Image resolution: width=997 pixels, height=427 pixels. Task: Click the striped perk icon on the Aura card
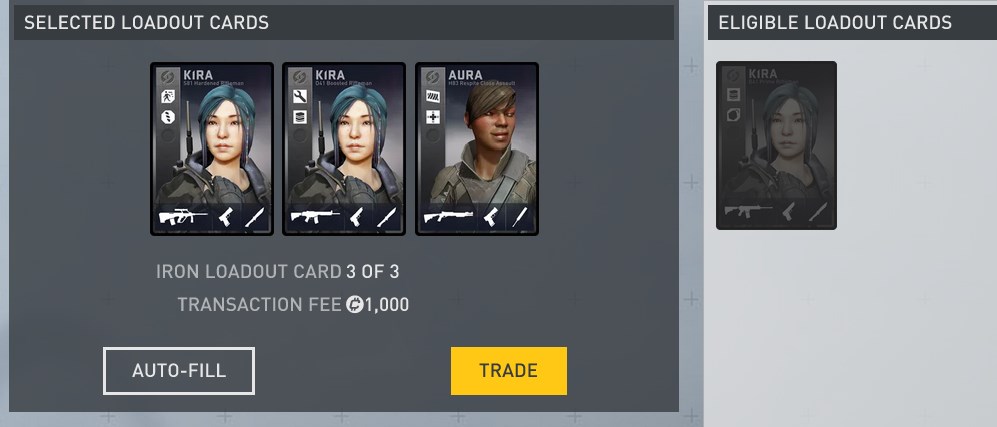(432, 97)
